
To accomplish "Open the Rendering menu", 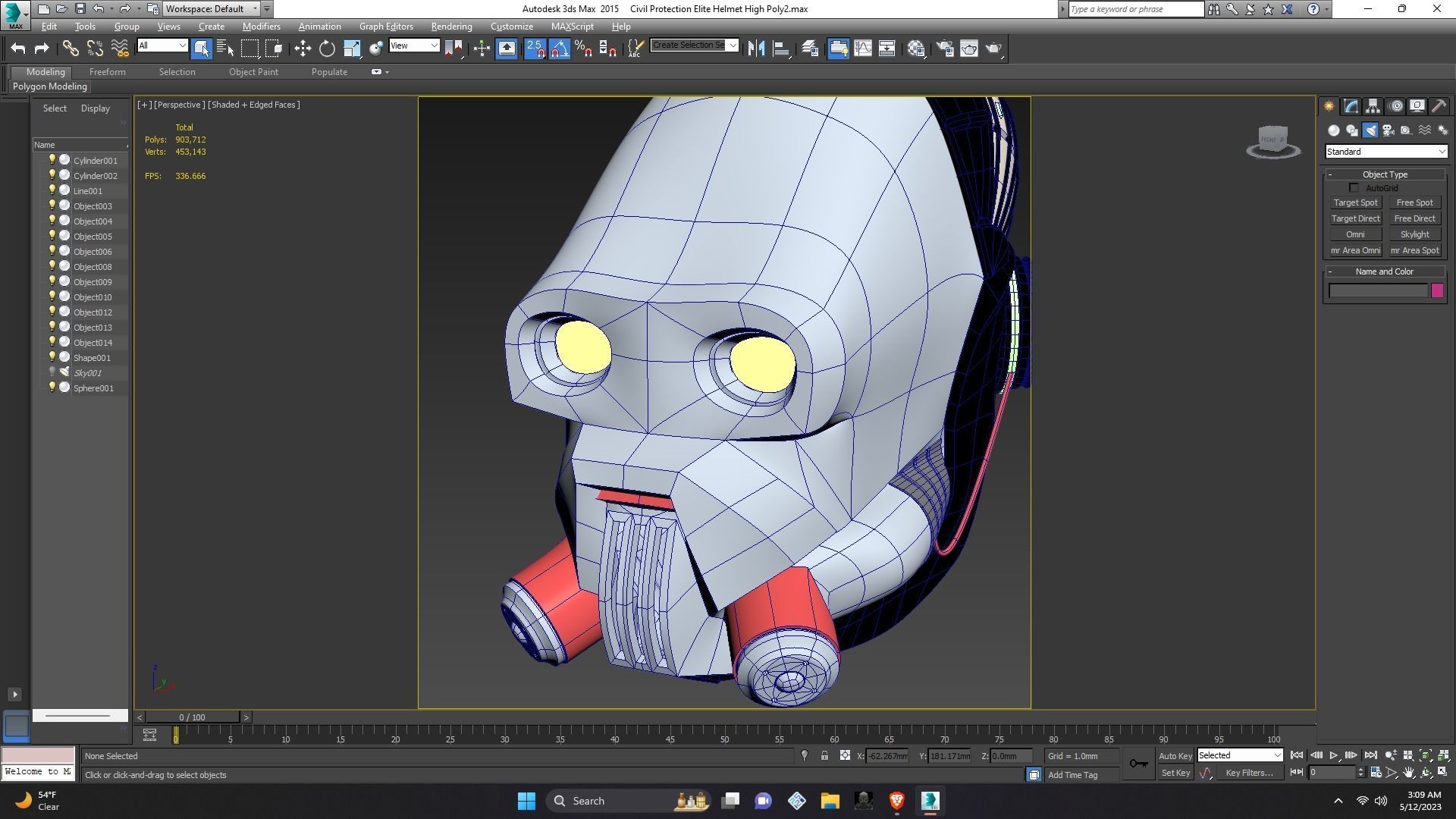I will pyautogui.click(x=451, y=27).
